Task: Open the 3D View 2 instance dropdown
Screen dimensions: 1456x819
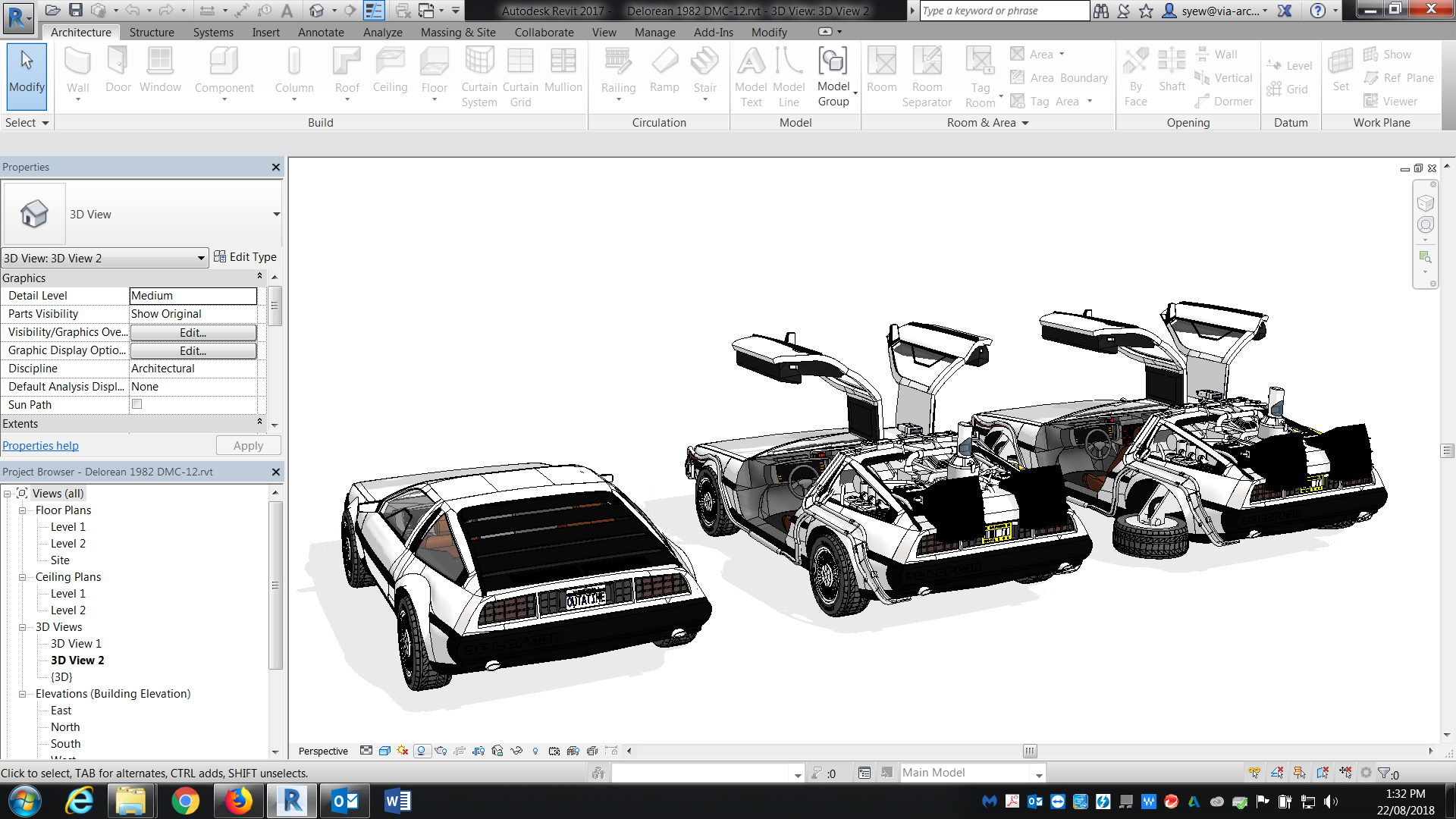Action: (200, 258)
